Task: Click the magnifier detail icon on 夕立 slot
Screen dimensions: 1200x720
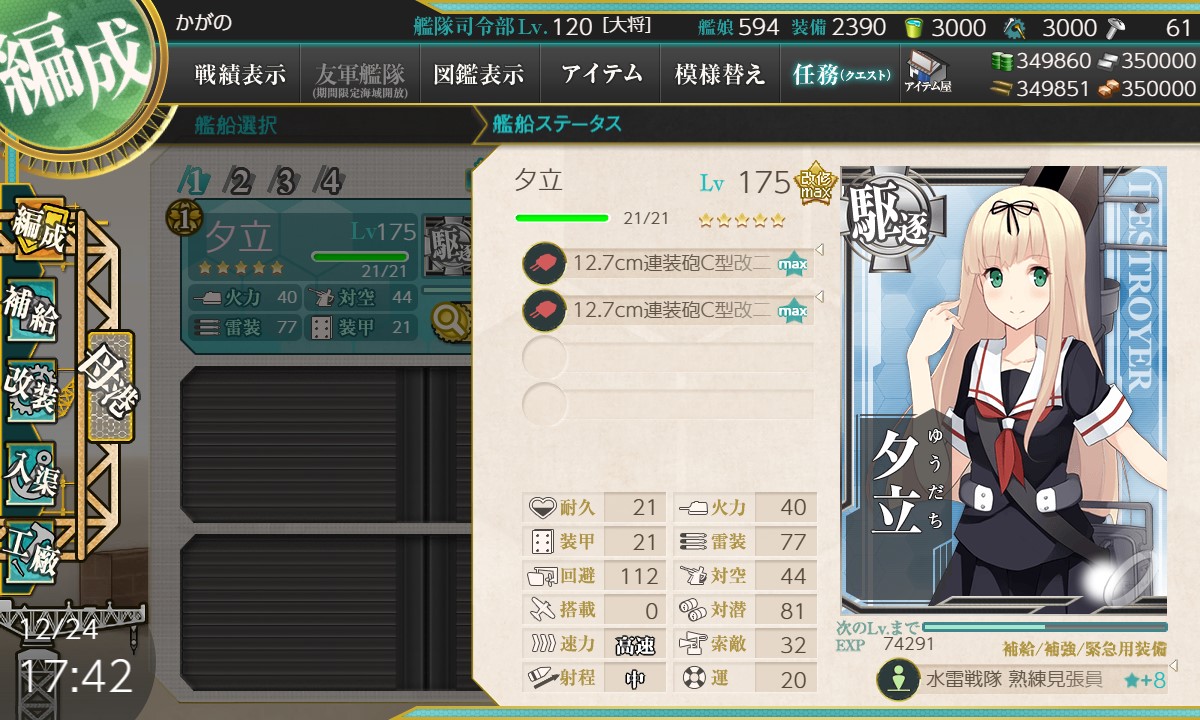Action: pos(447,320)
